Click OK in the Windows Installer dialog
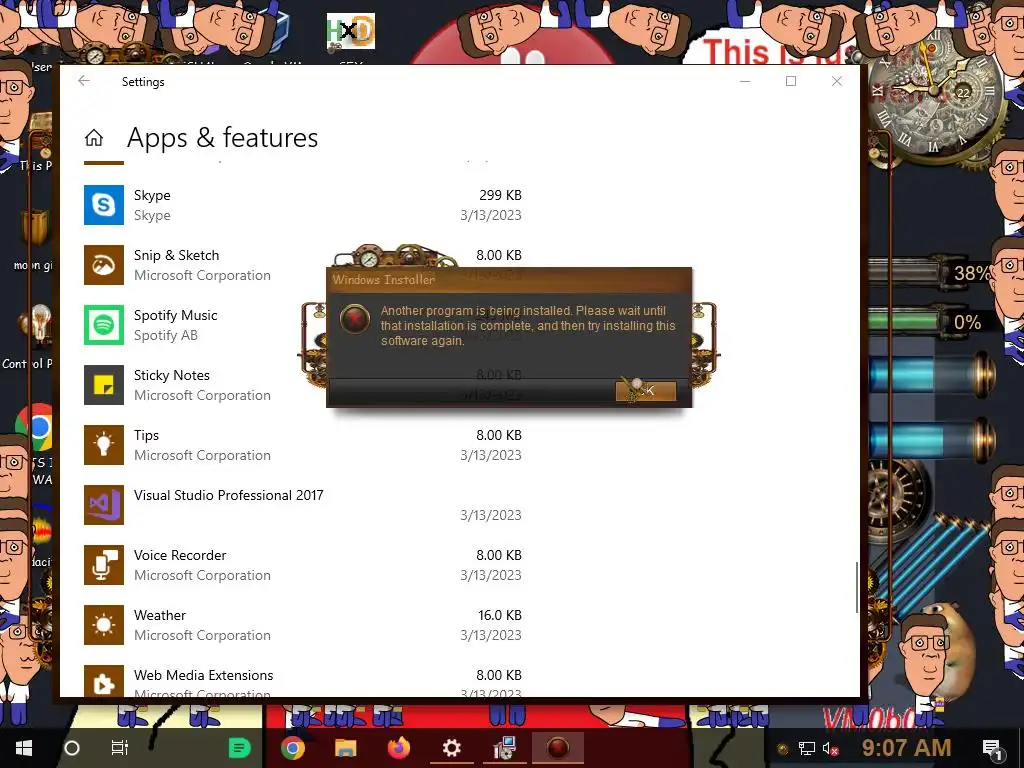This screenshot has height=768, width=1024. tap(646, 391)
